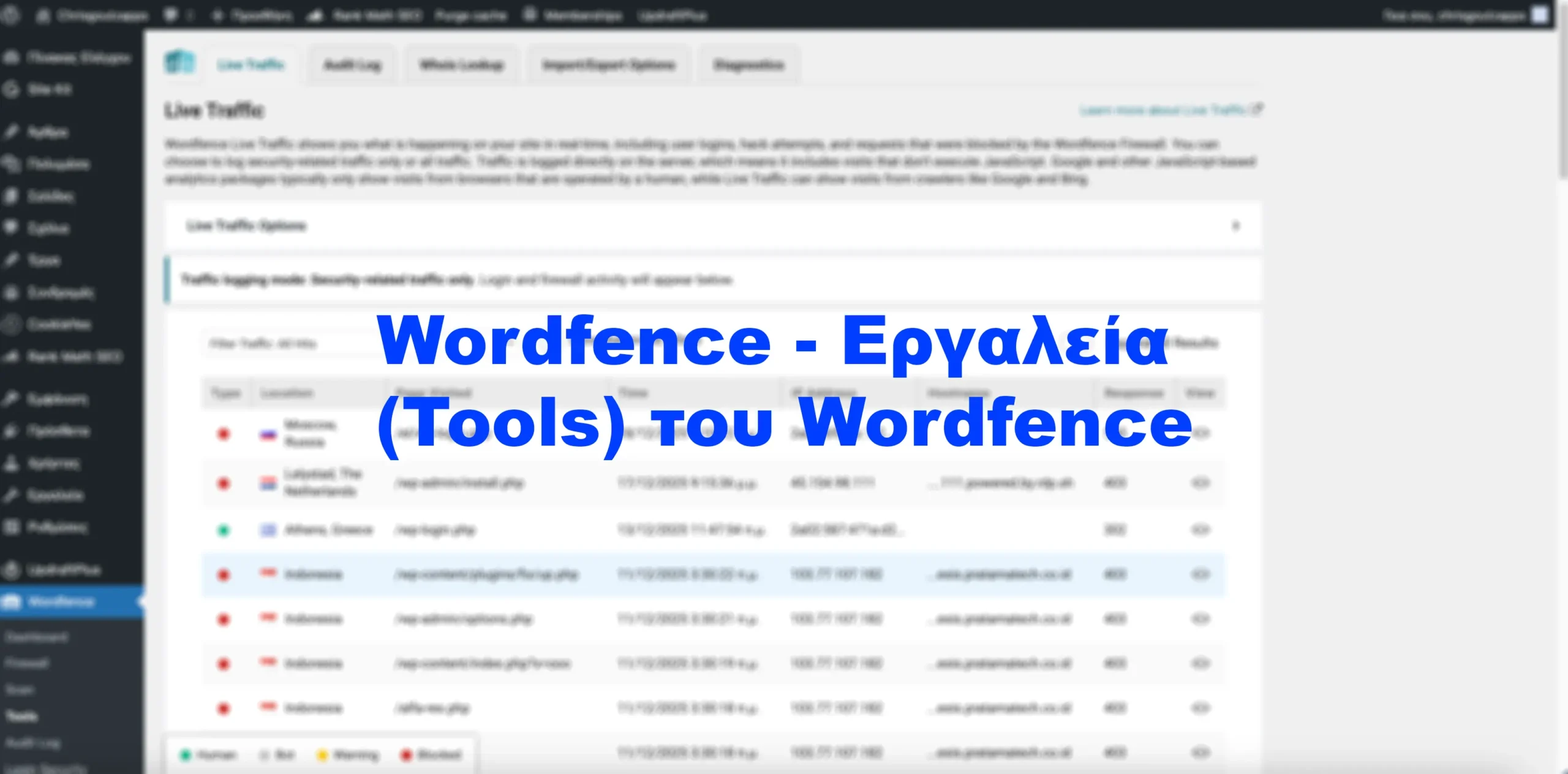Image resolution: width=1568 pixels, height=774 pixels.
Task: Click the Warning legend entry
Action: click(347, 755)
